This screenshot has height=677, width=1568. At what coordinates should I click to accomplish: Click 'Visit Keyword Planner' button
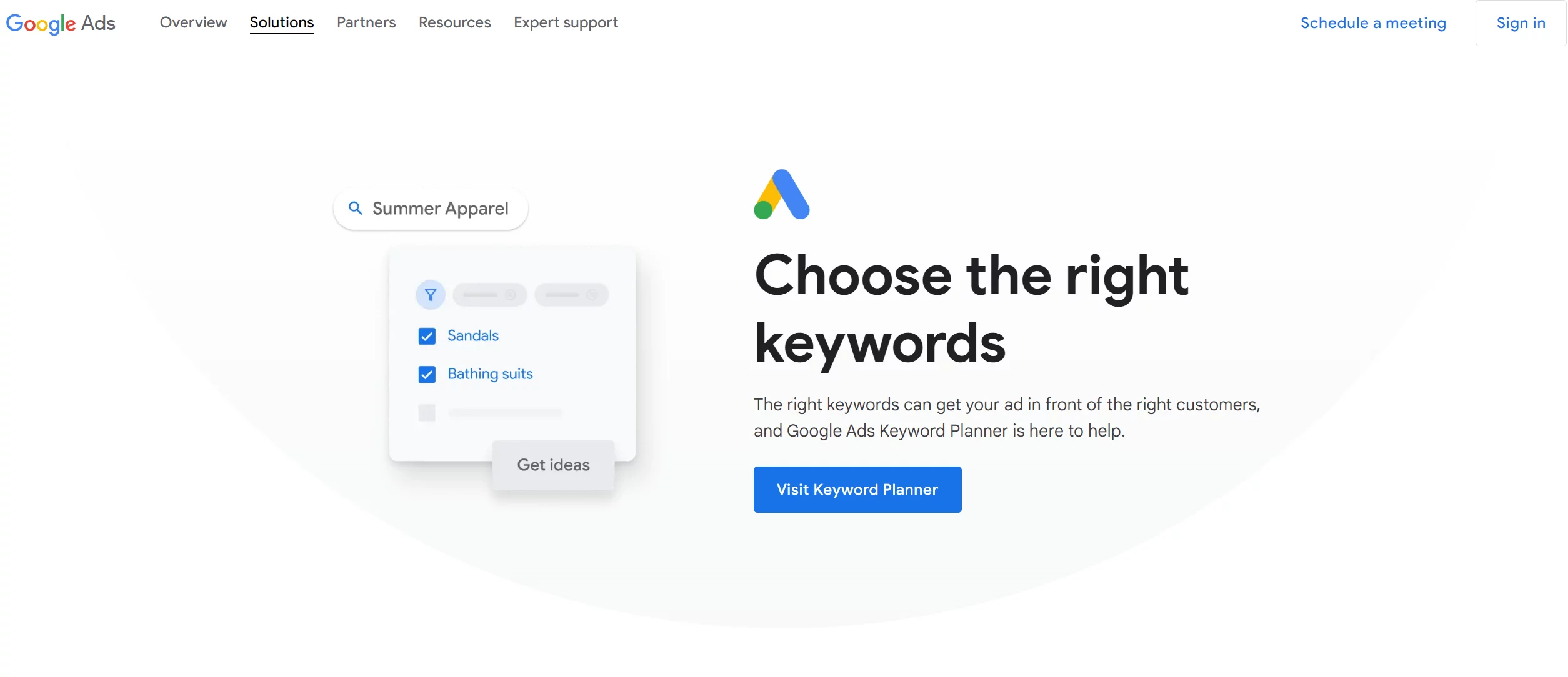point(857,489)
